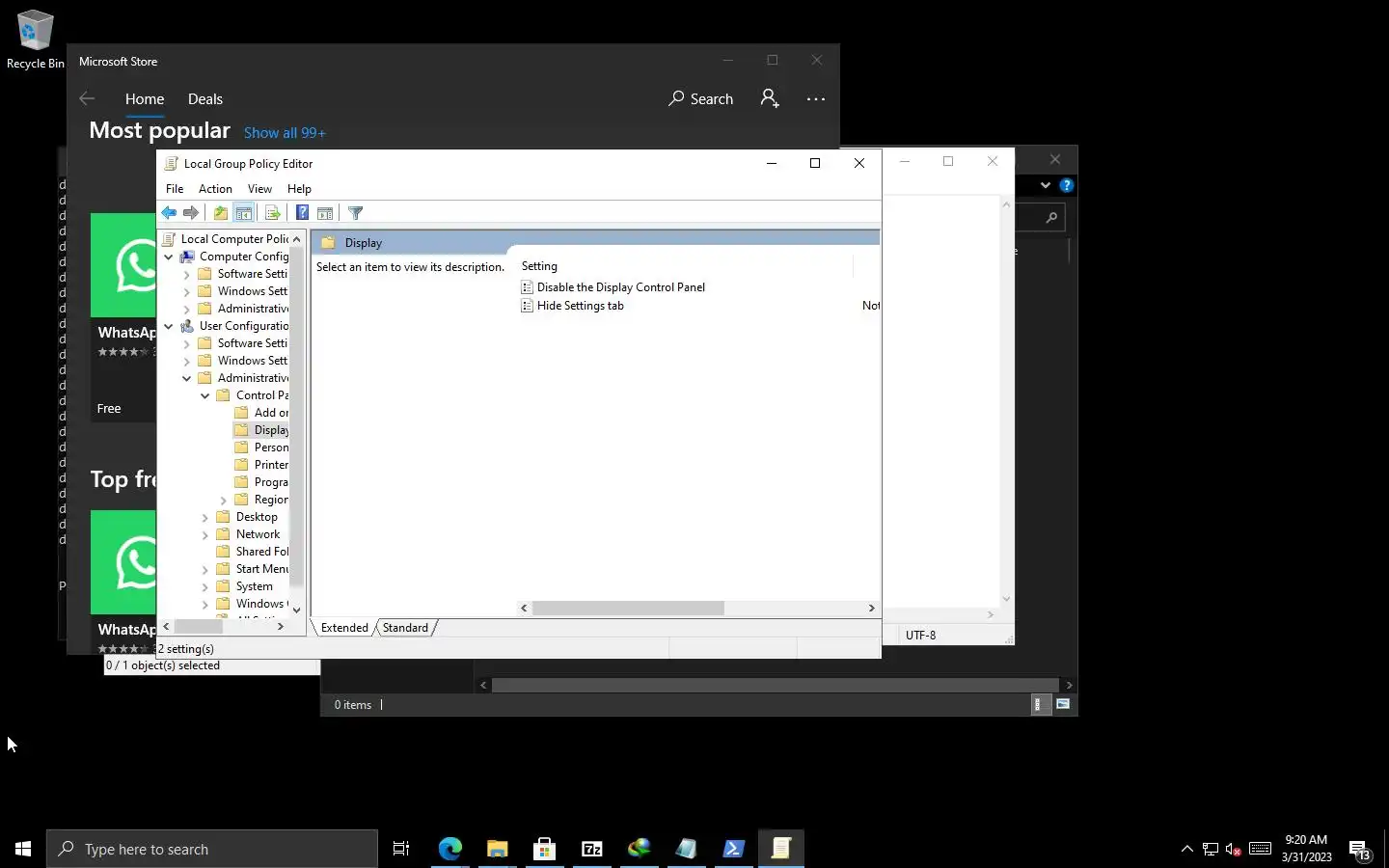
Task: Select the Computer Configuration node icon
Action: (187, 257)
